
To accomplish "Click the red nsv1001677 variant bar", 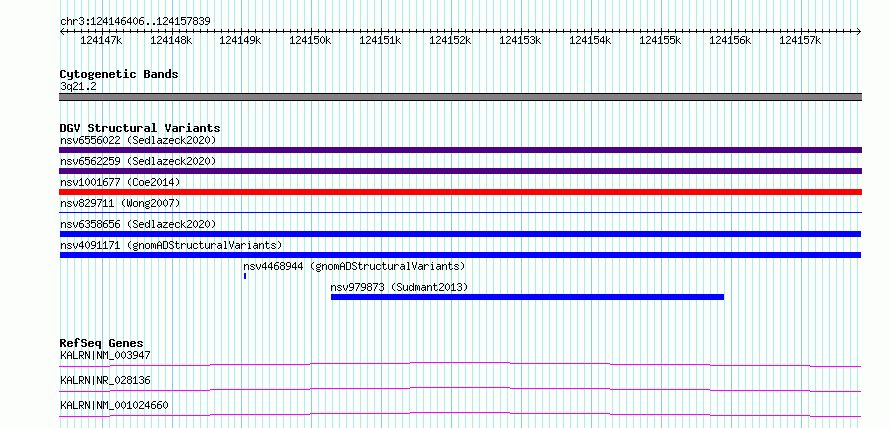I will tap(460, 192).
